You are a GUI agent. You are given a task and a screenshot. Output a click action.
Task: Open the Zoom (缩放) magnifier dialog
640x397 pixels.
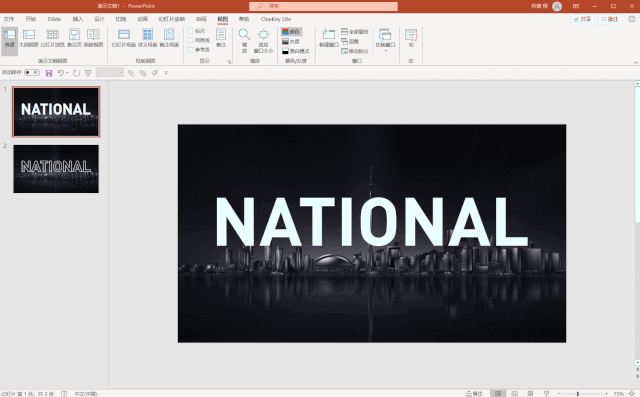point(244,41)
